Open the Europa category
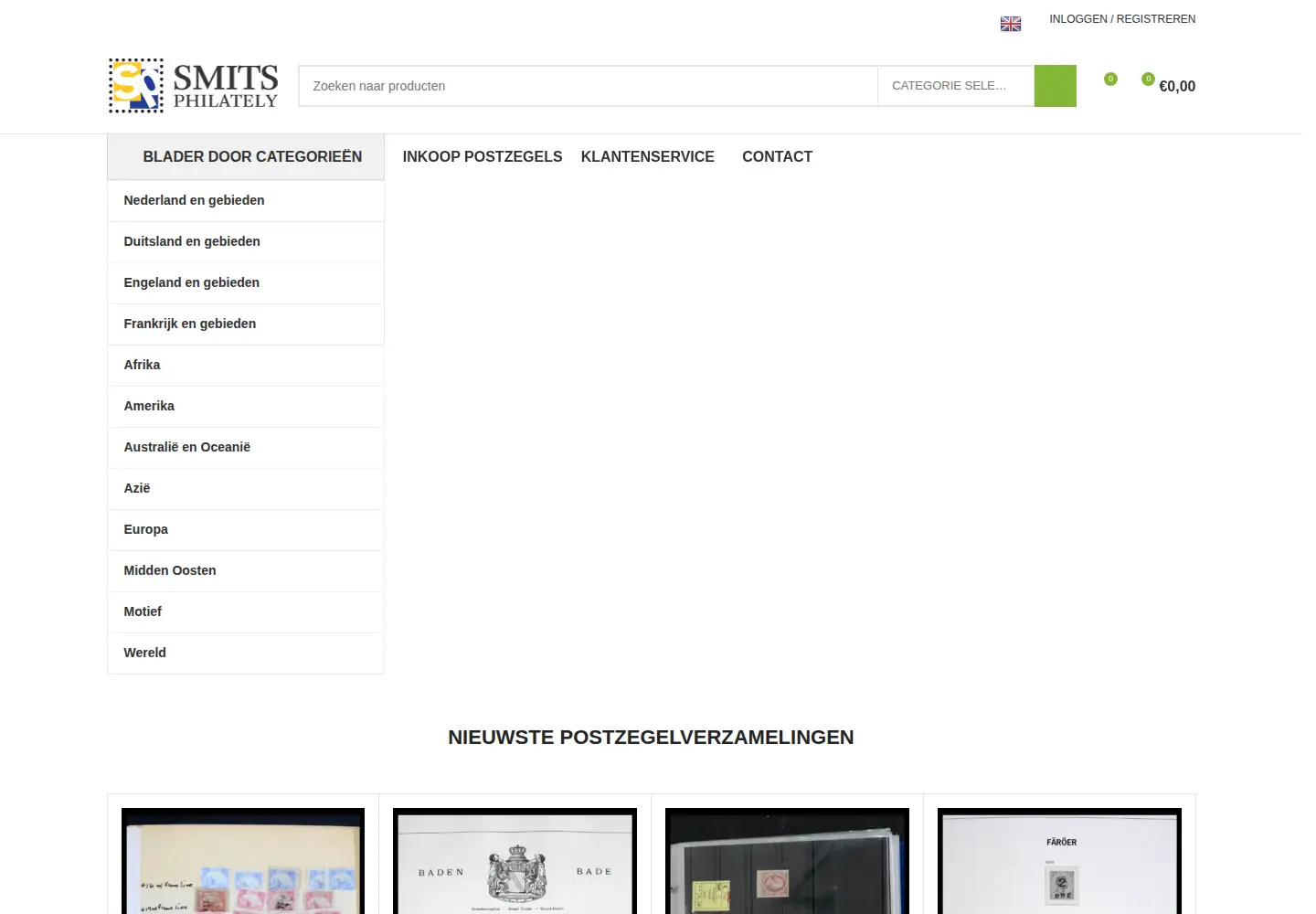The width and height of the screenshot is (1316, 914). click(x=246, y=529)
